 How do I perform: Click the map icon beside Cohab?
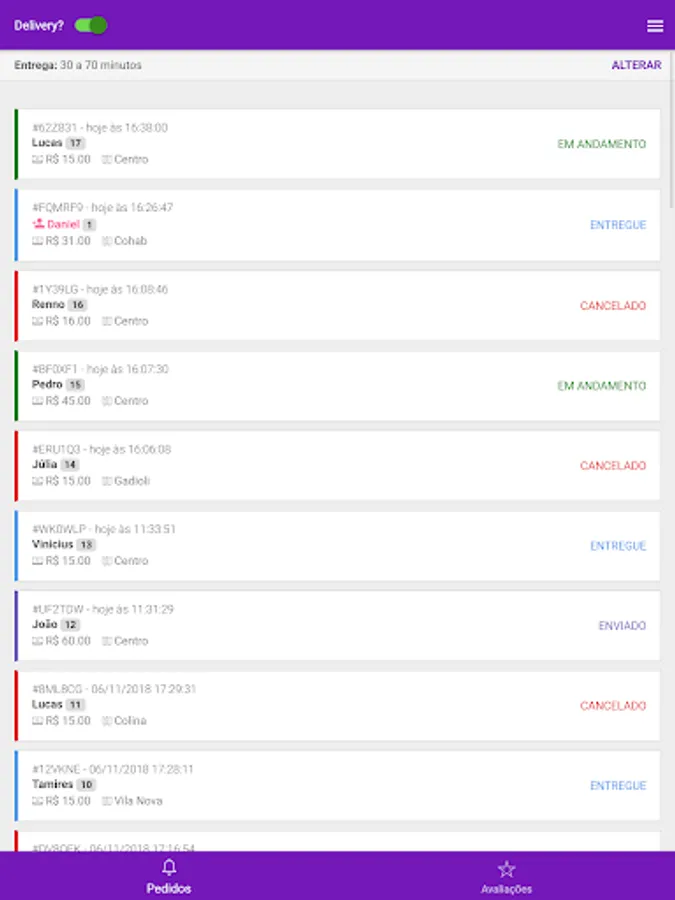tap(106, 241)
